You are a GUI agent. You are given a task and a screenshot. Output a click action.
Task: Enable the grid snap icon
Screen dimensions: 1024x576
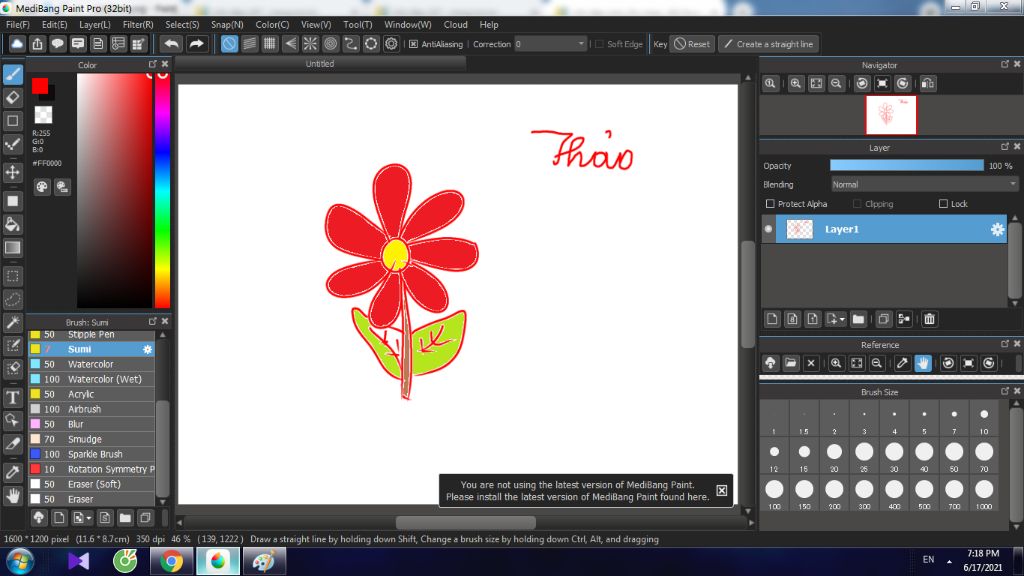click(x=270, y=44)
